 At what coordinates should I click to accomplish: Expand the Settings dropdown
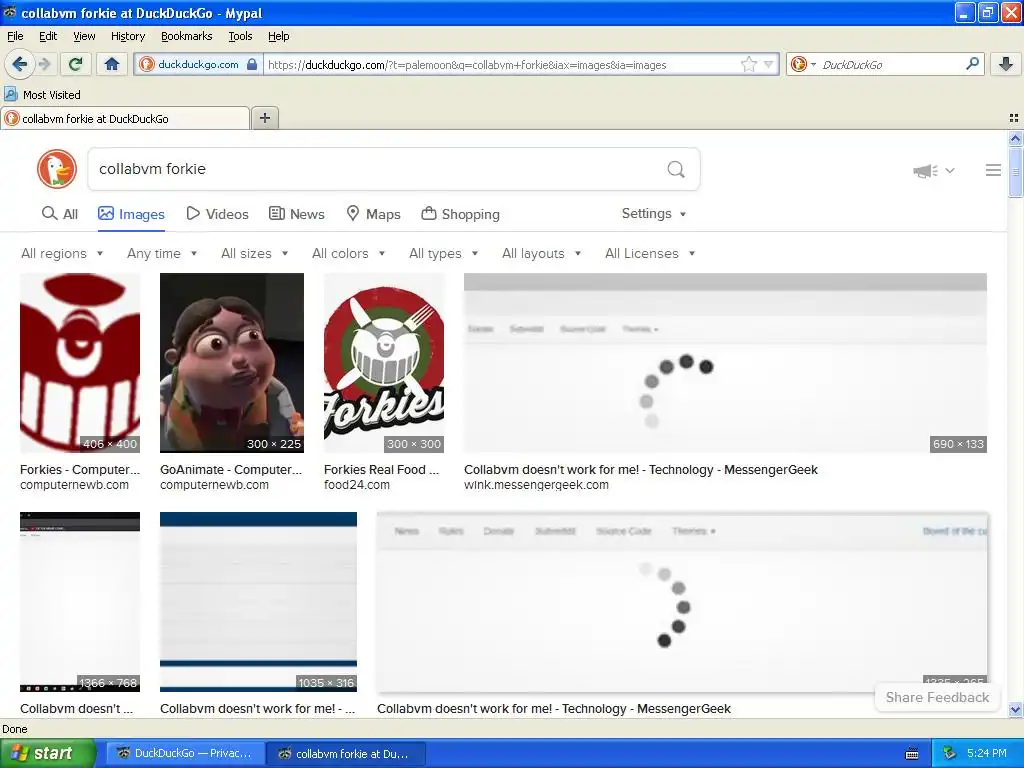click(x=654, y=214)
